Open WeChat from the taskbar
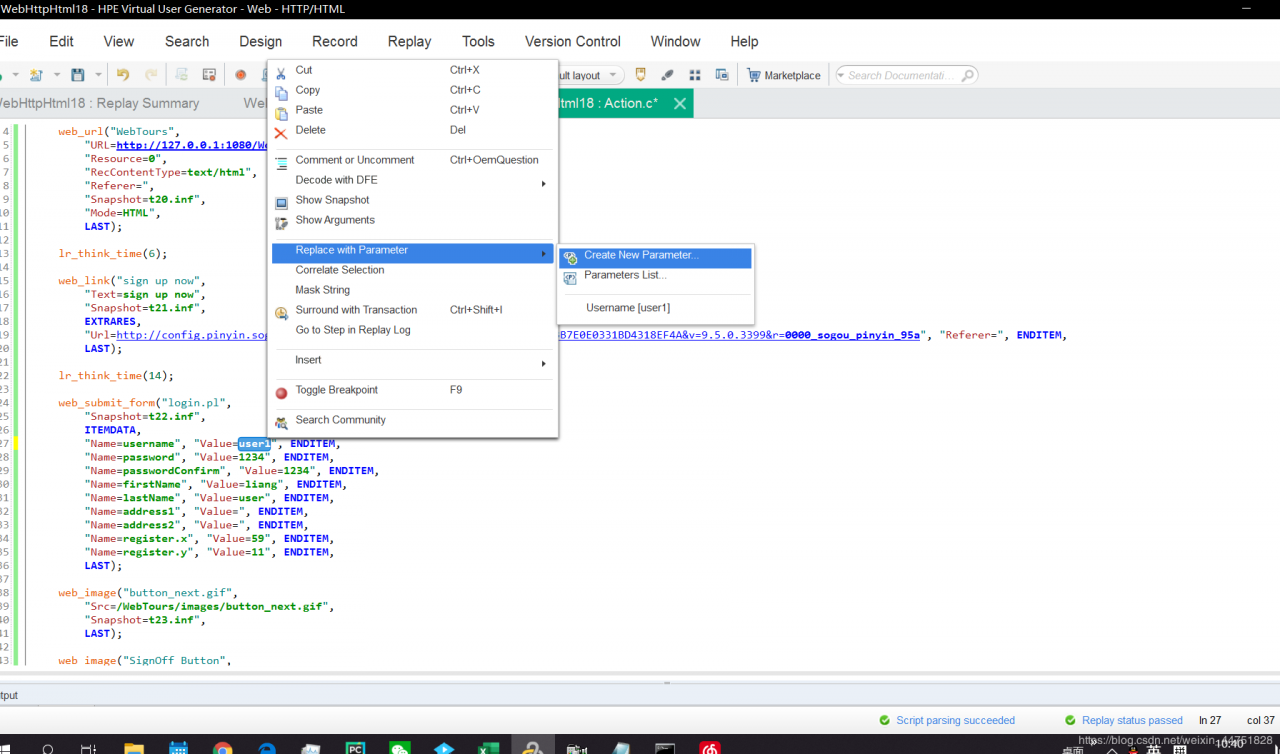The width and height of the screenshot is (1280, 754). pos(400,747)
